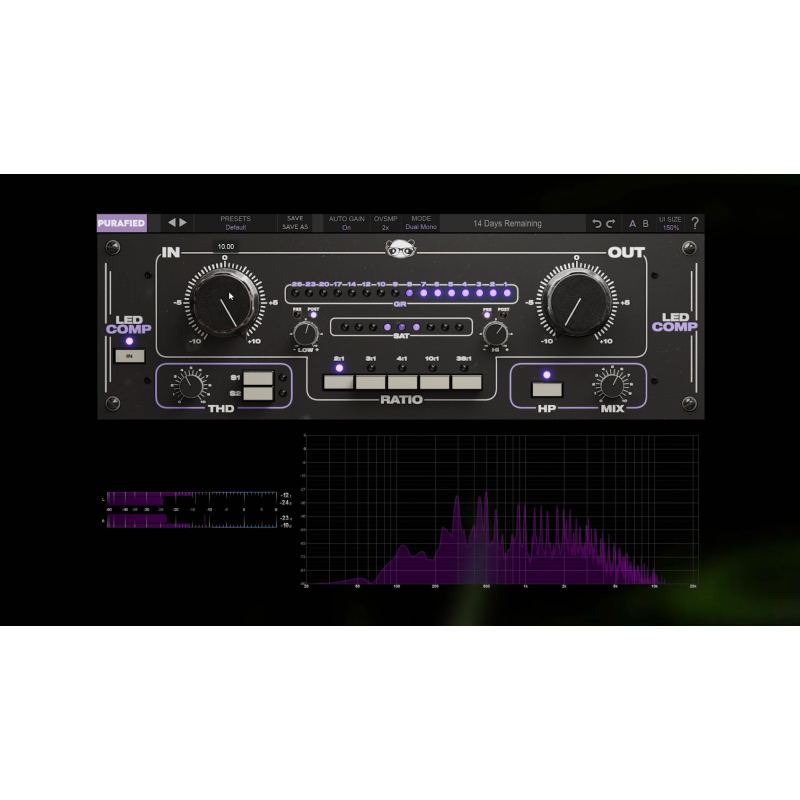The width and height of the screenshot is (800, 800).
Task: Select the 10:1 ratio button
Action: click(x=434, y=382)
